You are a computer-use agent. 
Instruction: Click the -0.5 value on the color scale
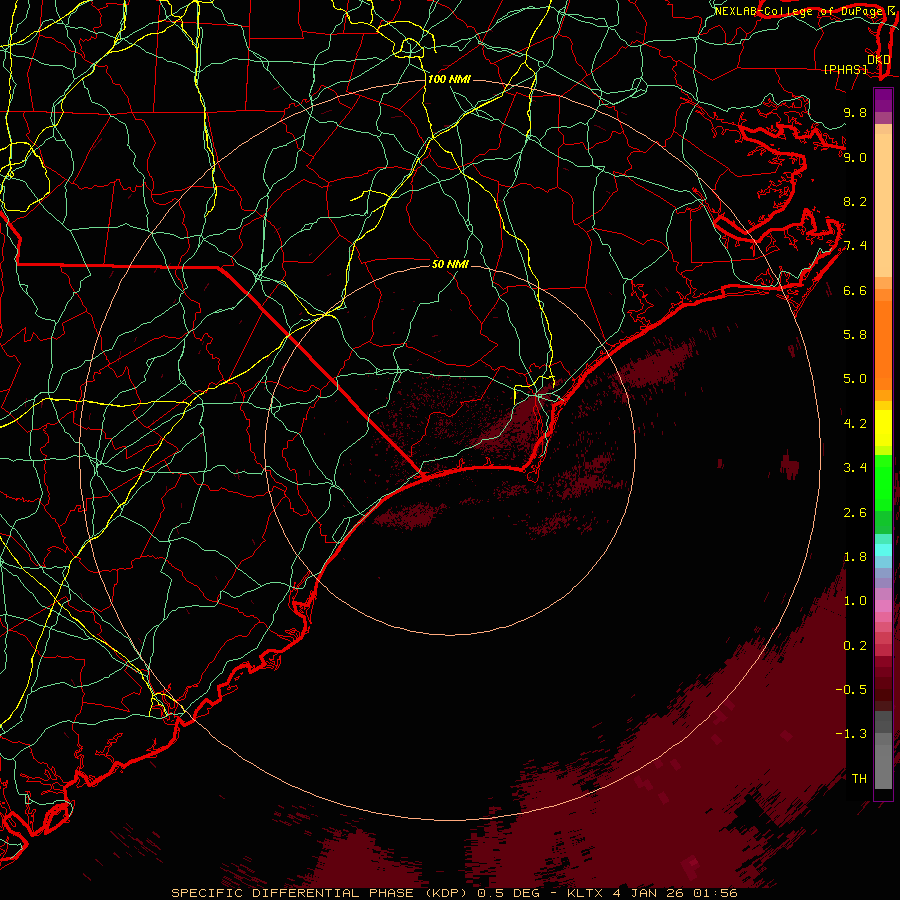coord(851,690)
